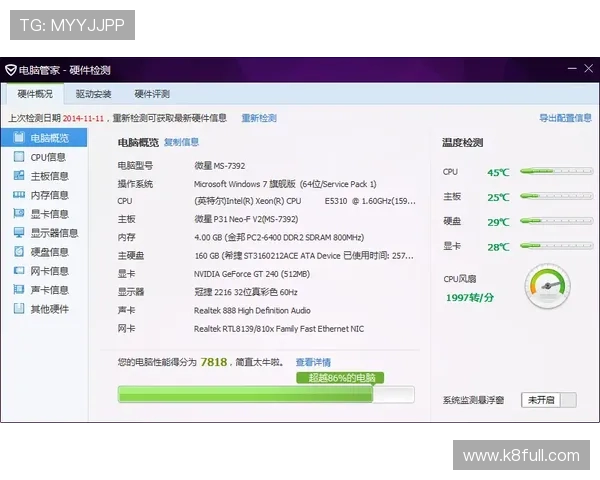The height and width of the screenshot is (480, 600).
Task: Click the 复制信息 link
Action: pyautogui.click(x=181, y=142)
